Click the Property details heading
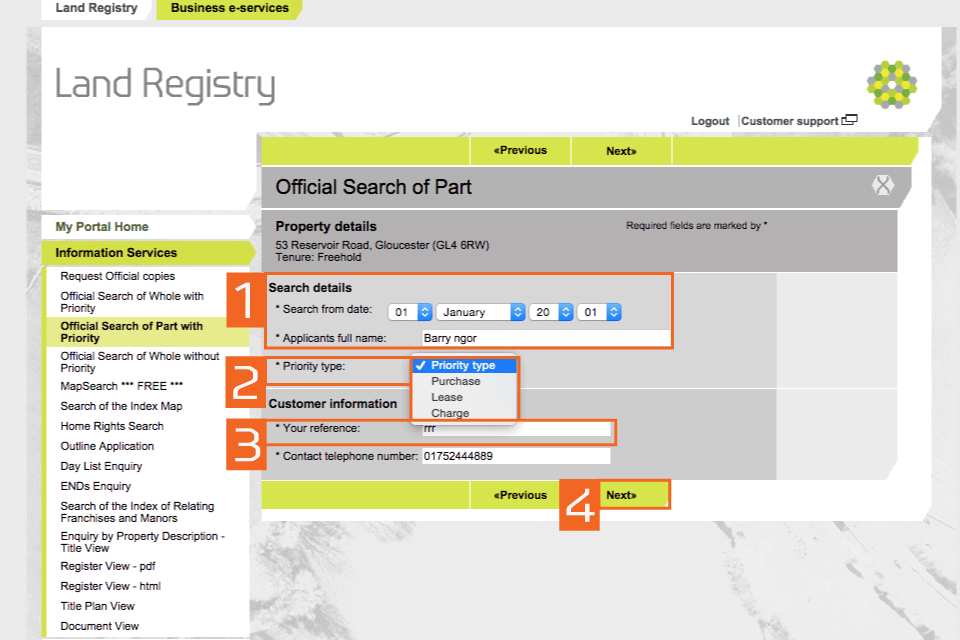 point(326,227)
